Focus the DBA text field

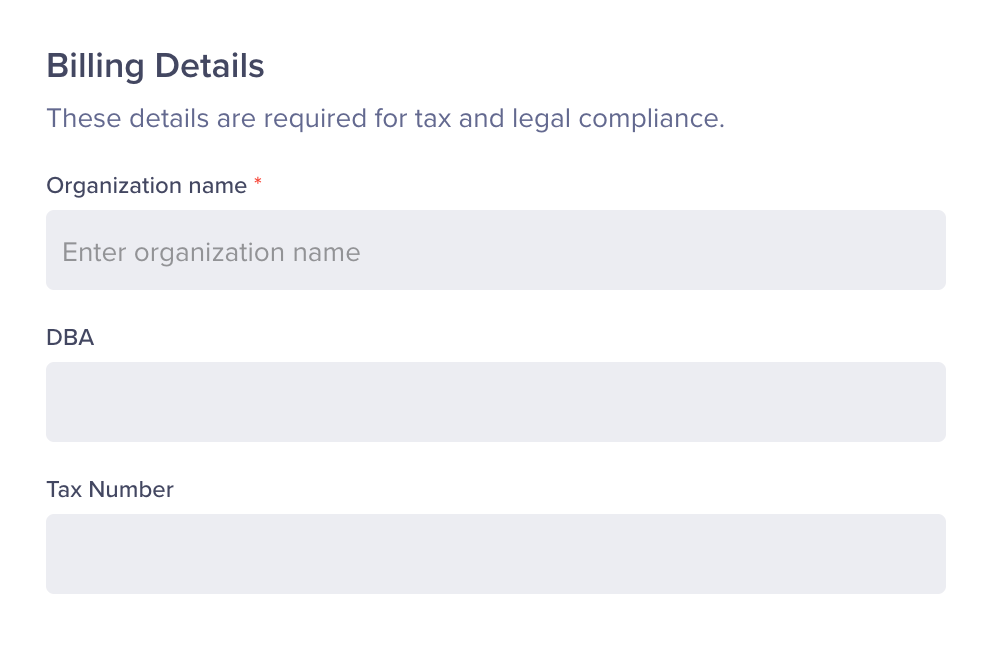click(496, 402)
